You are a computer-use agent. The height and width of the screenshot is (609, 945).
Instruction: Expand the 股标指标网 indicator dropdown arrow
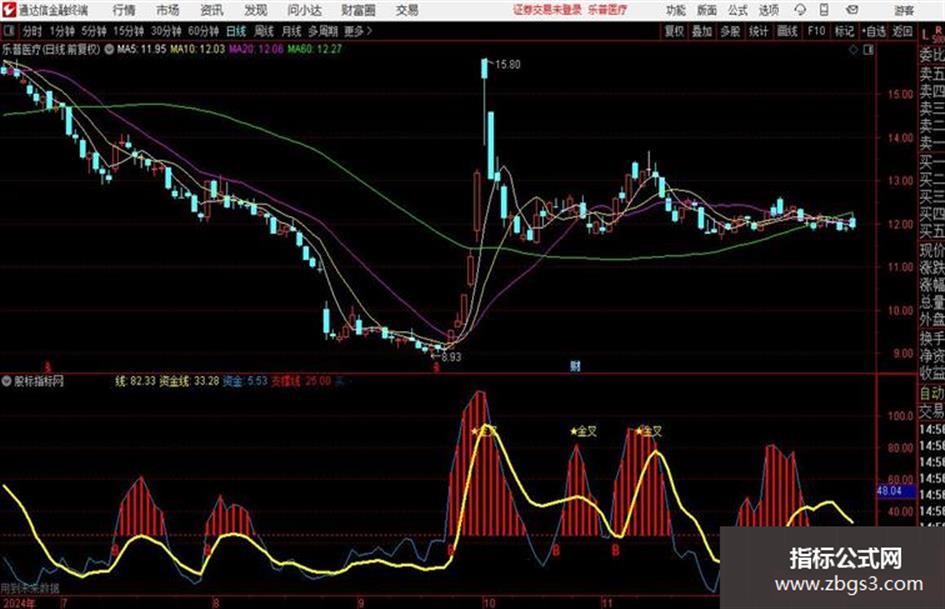pos(7,381)
